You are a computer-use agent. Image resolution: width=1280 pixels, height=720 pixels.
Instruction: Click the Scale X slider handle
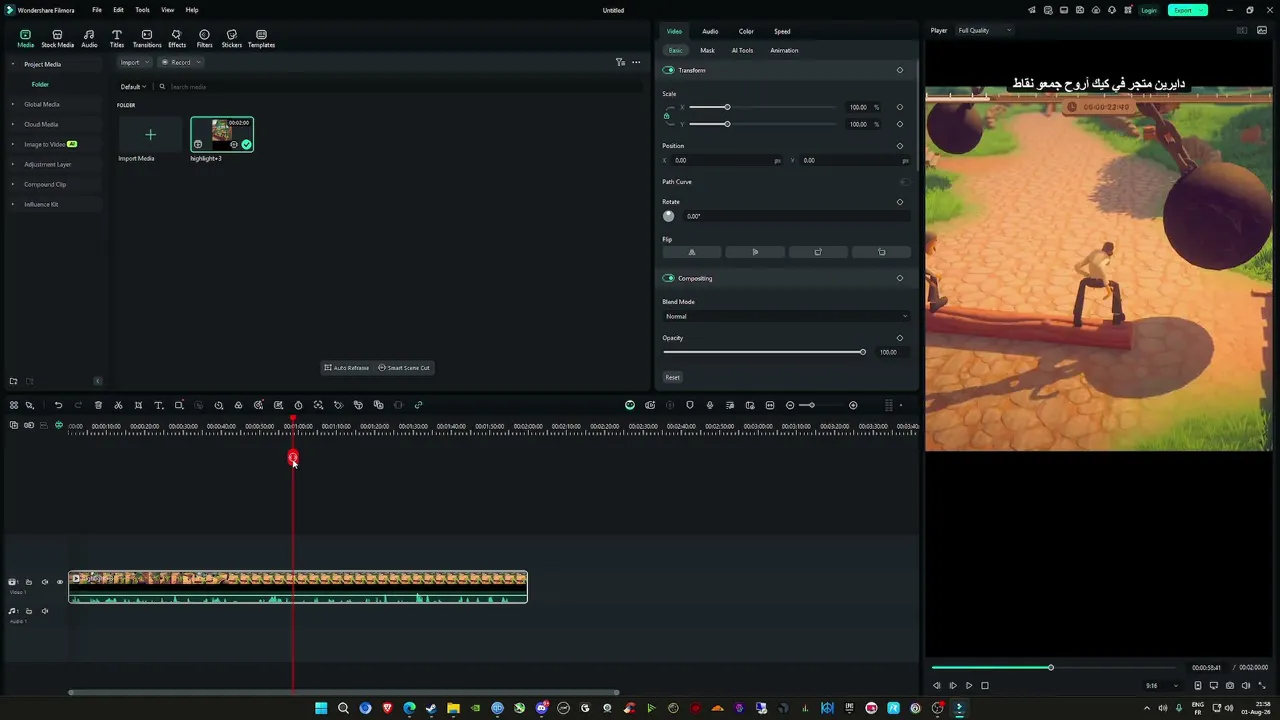(727, 107)
